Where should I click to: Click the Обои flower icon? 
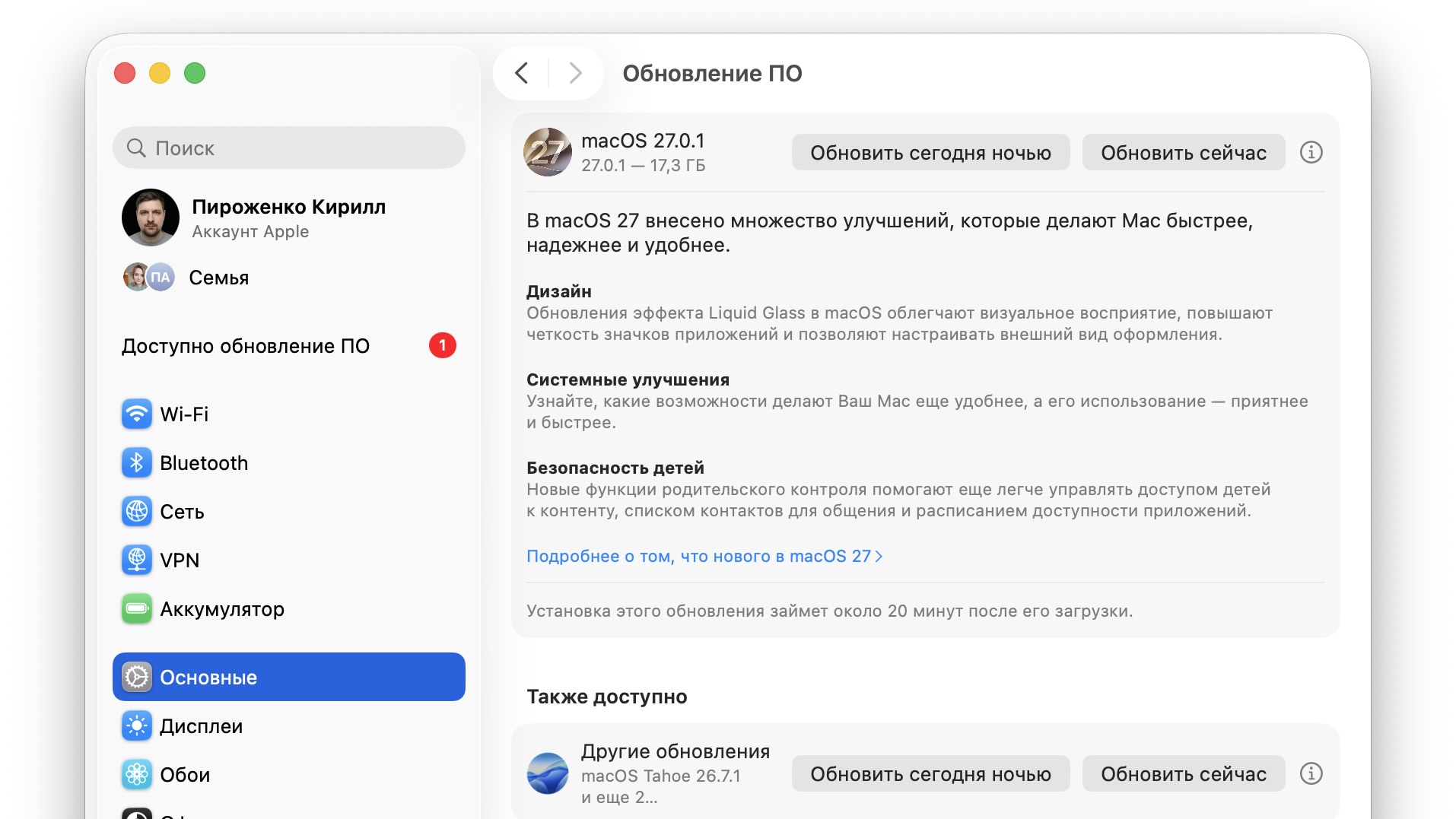(x=137, y=775)
